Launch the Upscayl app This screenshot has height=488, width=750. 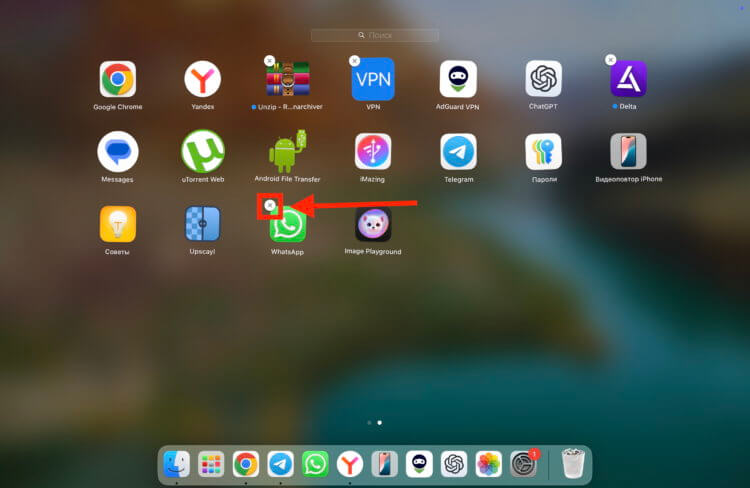[x=202, y=224]
